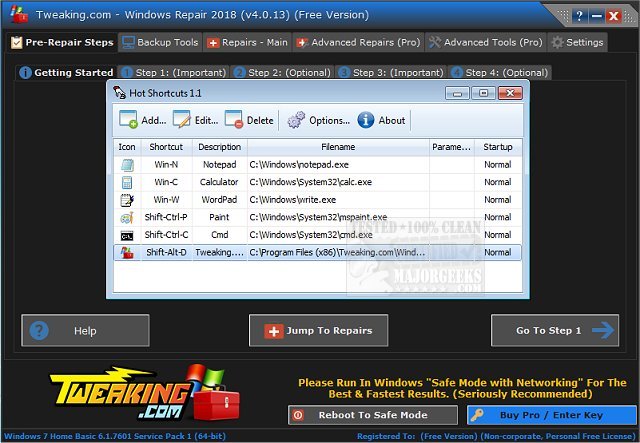
Task: Click Go To Step 1 button
Action: [x=555, y=330]
